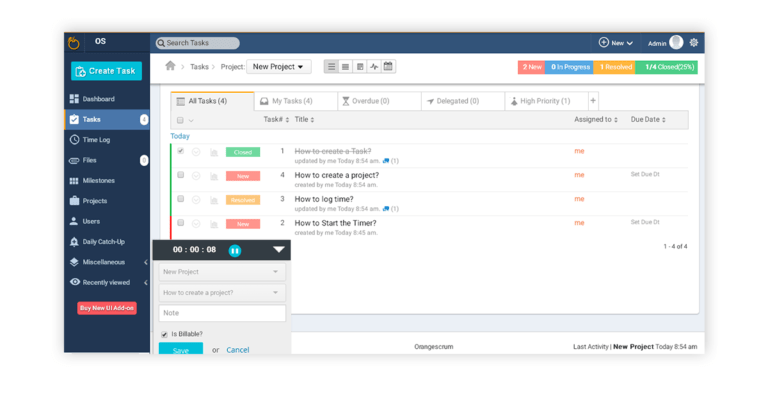This screenshot has height=402, width=768.
Task: Open Daily Catch-Up in the sidebar
Action: (x=104, y=242)
